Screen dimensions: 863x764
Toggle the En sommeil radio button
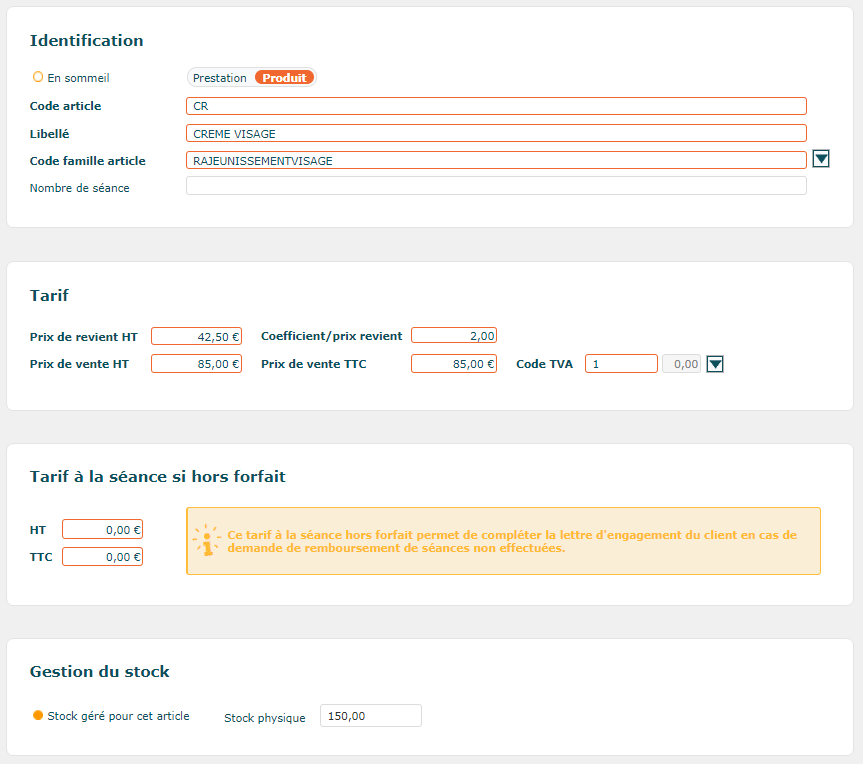pos(37,77)
